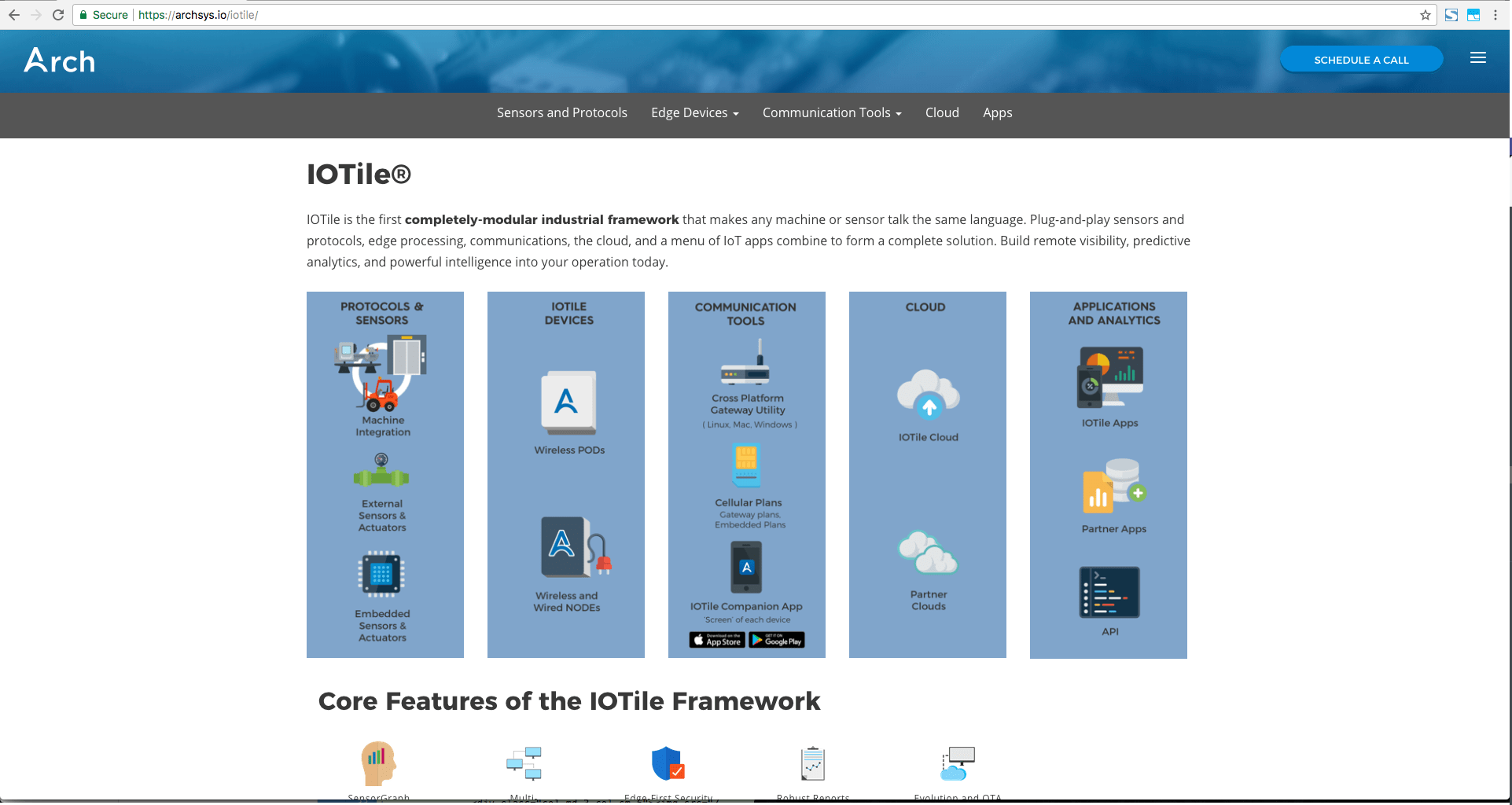
Task: Select the API terminal icon
Action: tap(1109, 593)
